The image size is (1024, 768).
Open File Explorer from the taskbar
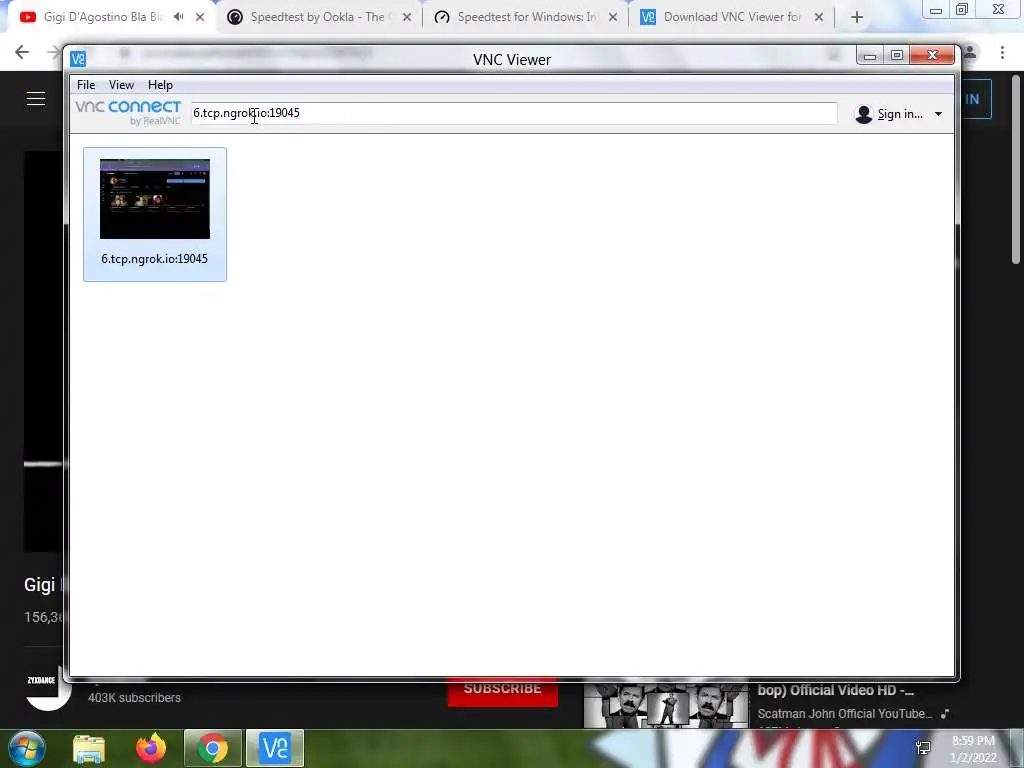click(89, 748)
